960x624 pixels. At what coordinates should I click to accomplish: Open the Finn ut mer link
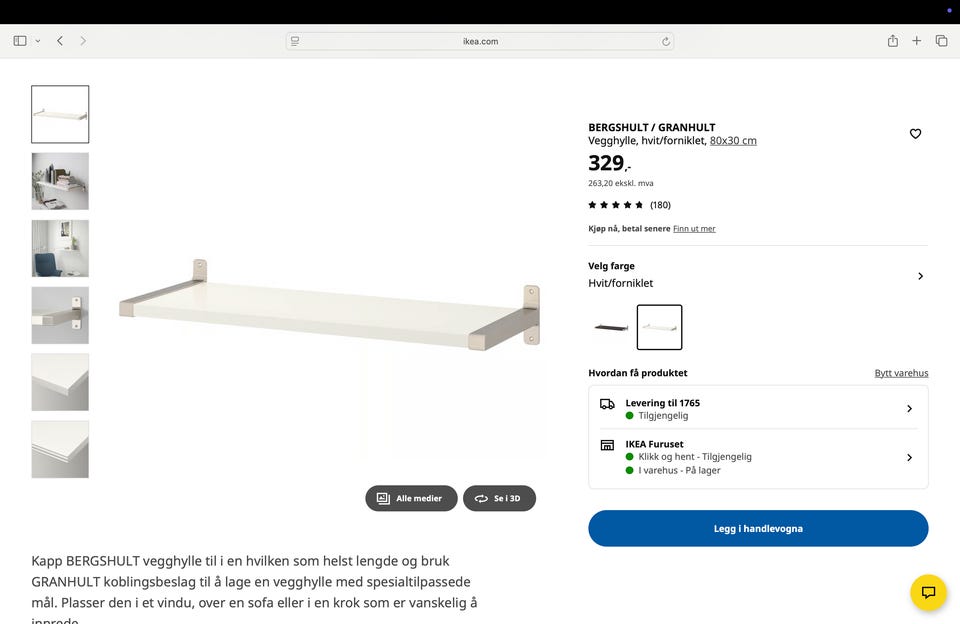pos(694,229)
